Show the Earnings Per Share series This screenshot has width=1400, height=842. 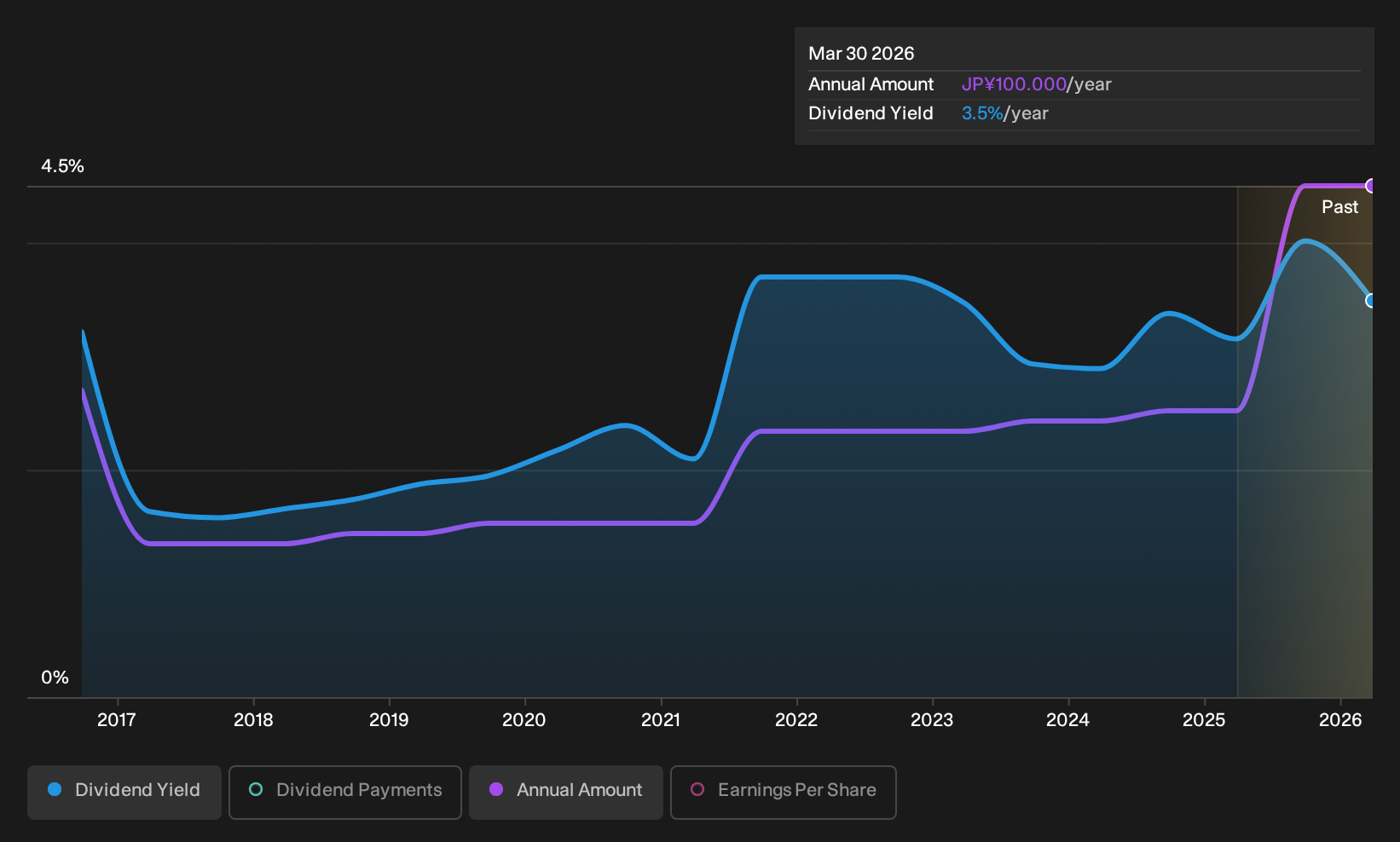(x=784, y=792)
